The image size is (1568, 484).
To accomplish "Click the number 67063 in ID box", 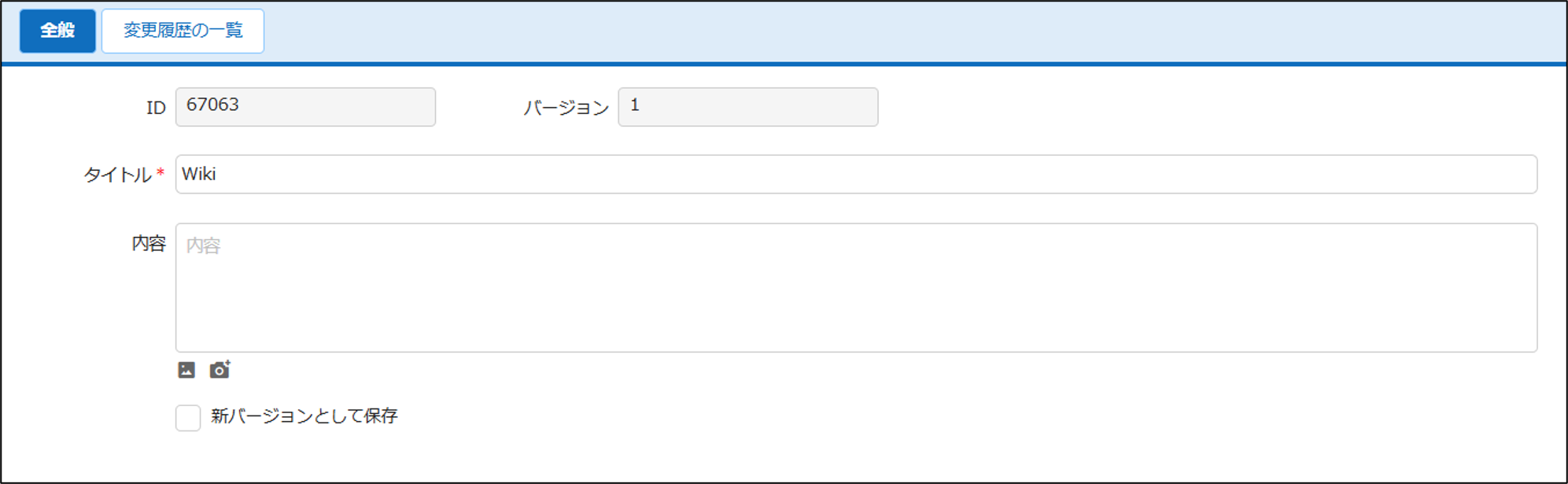I will (212, 105).
